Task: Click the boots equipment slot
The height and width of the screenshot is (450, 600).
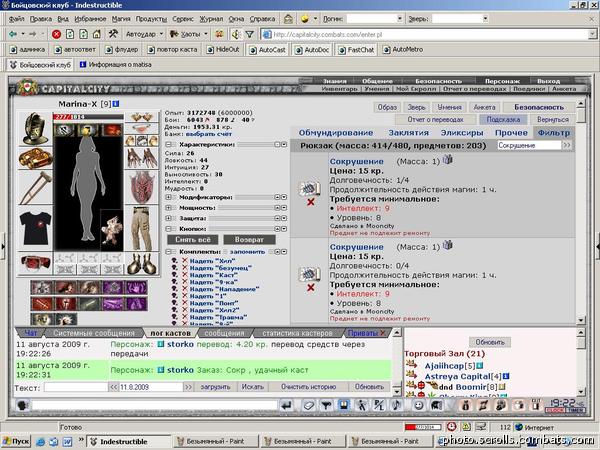Action: [142, 264]
